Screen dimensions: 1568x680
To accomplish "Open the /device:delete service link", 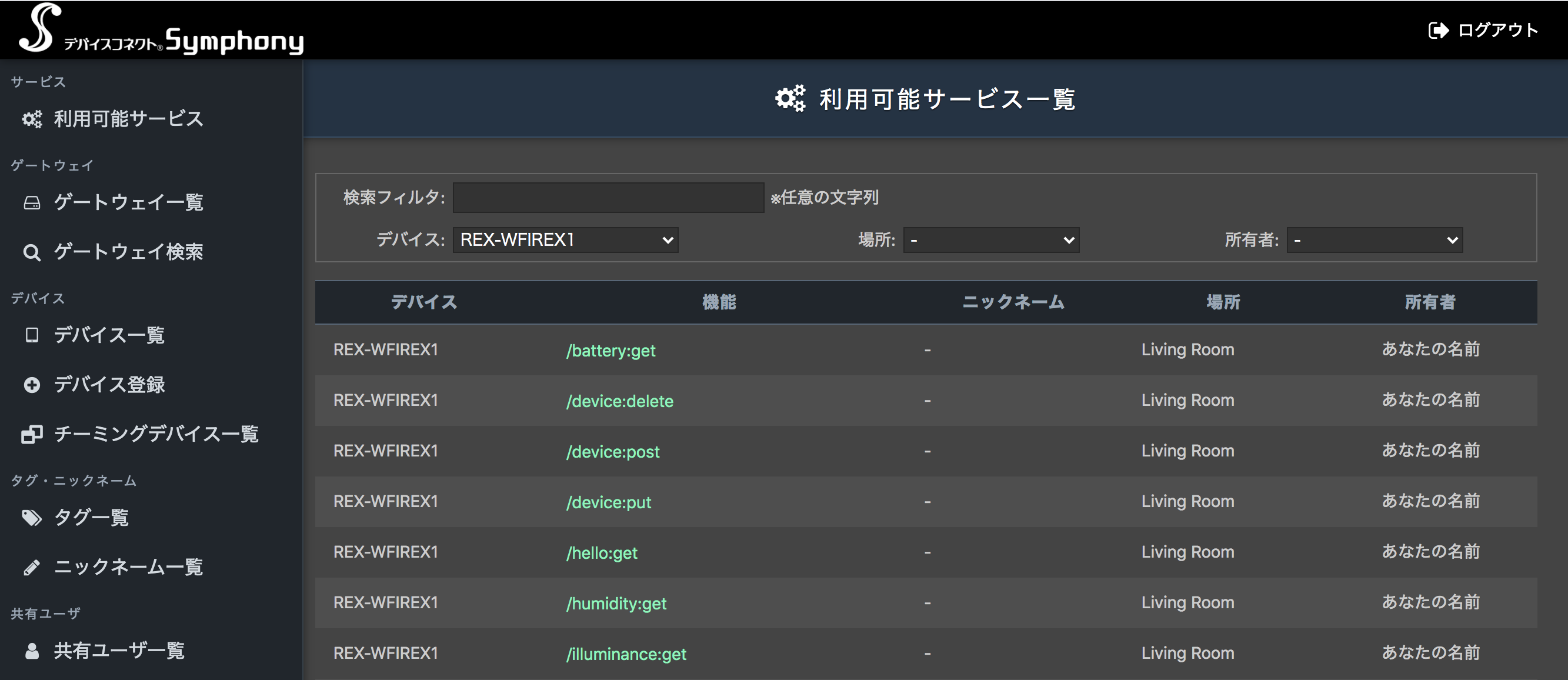I will point(620,401).
